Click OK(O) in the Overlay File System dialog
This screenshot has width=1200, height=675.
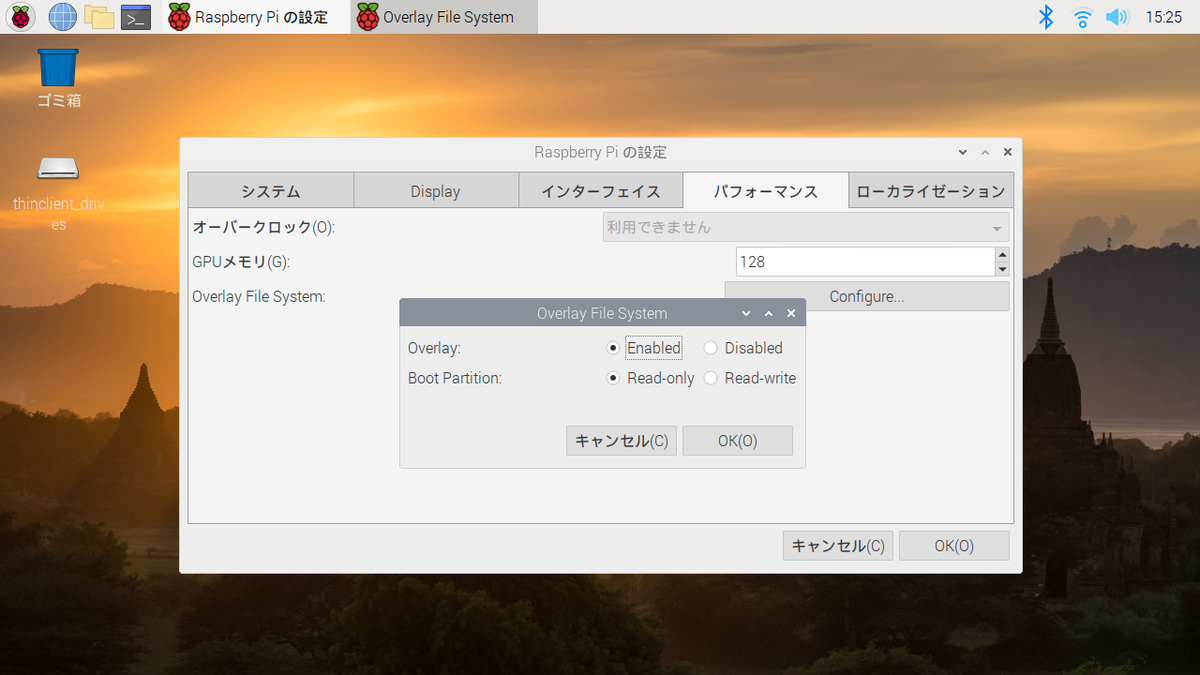[737, 440]
